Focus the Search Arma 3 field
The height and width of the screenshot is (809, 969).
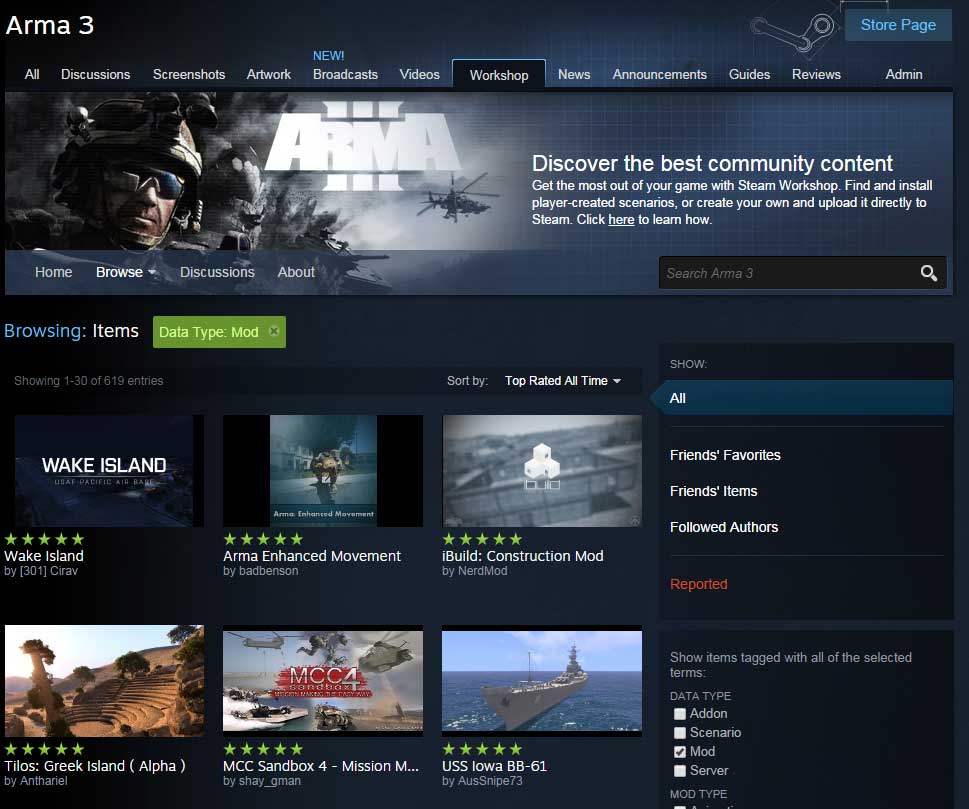[x=791, y=273]
